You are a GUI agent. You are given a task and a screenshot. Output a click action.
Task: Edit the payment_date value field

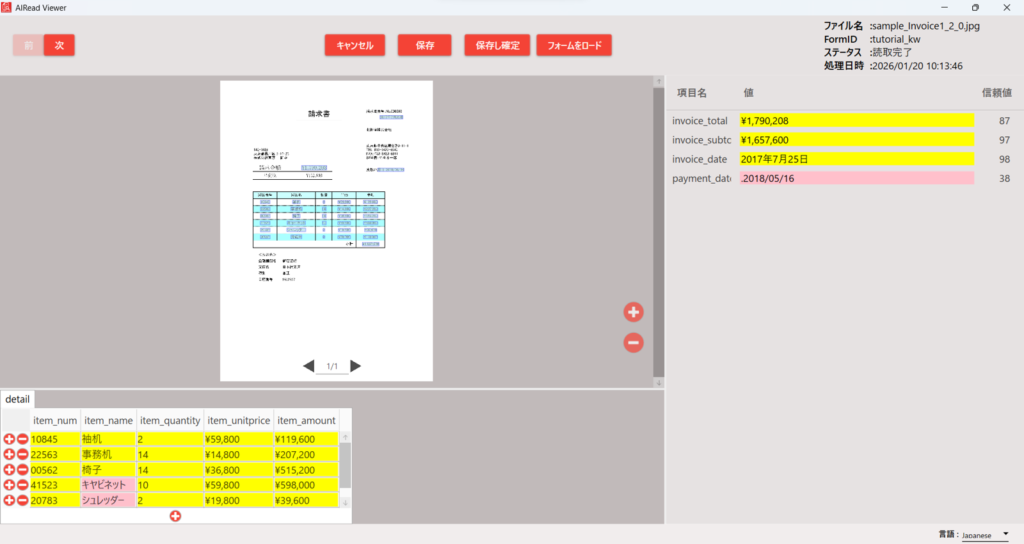856,178
